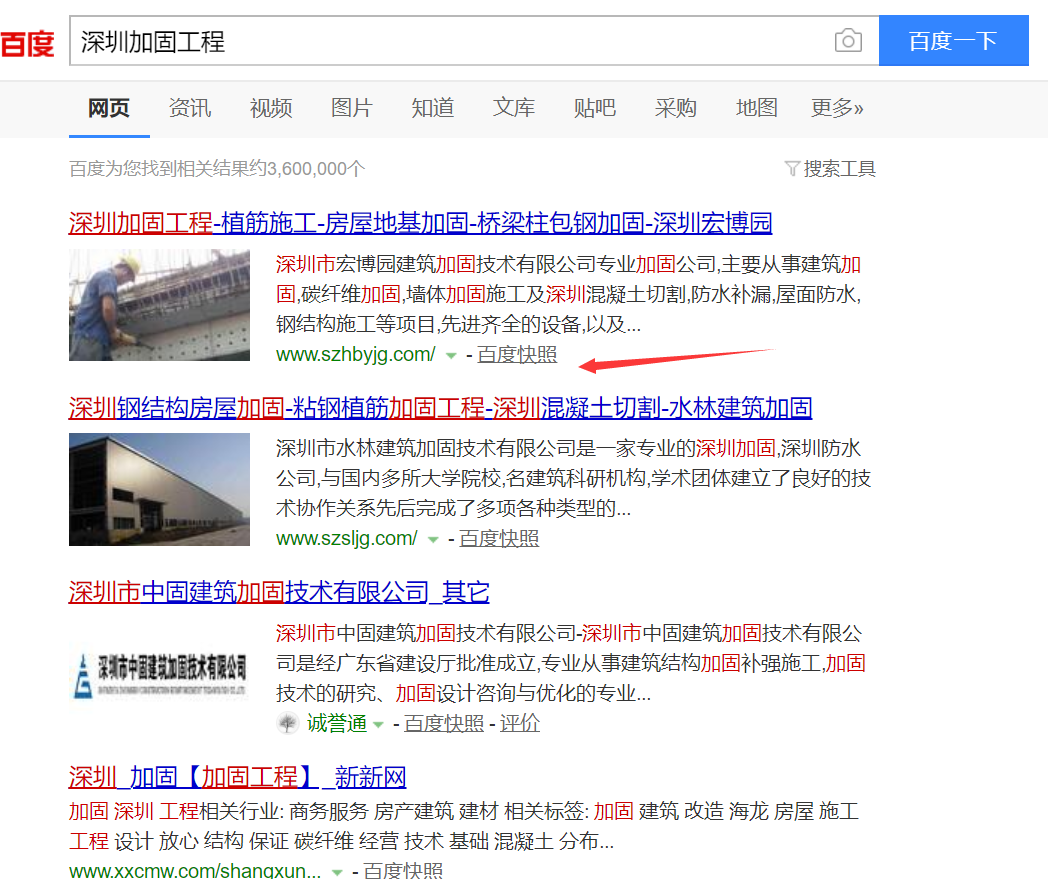Visit URL www.szsljg.com/

point(347,538)
